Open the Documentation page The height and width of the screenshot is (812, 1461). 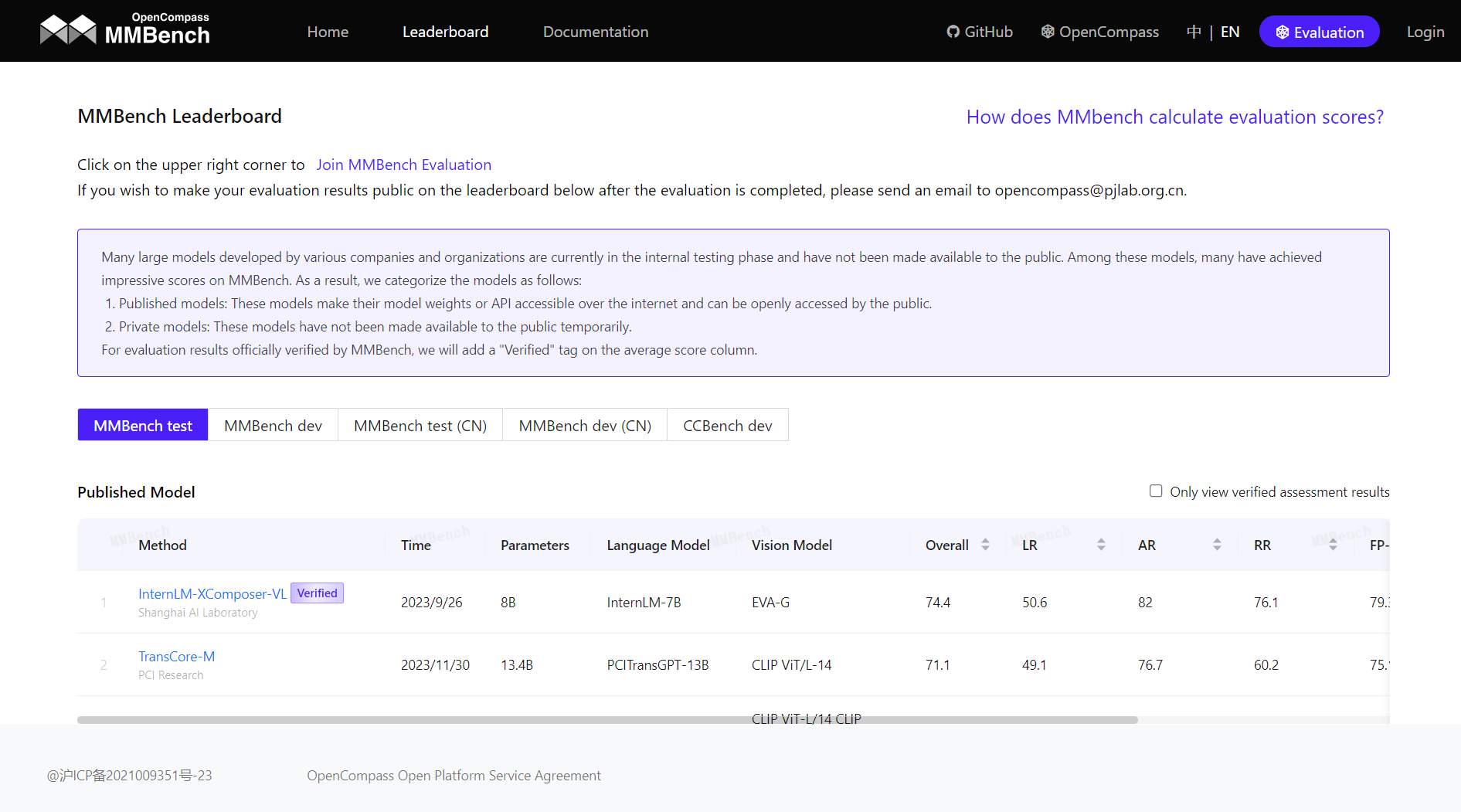point(596,32)
